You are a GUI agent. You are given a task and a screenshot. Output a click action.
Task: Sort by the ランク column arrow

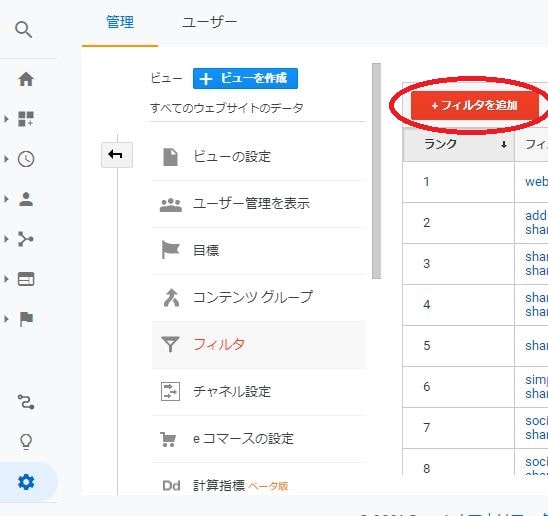pos(504,144)
